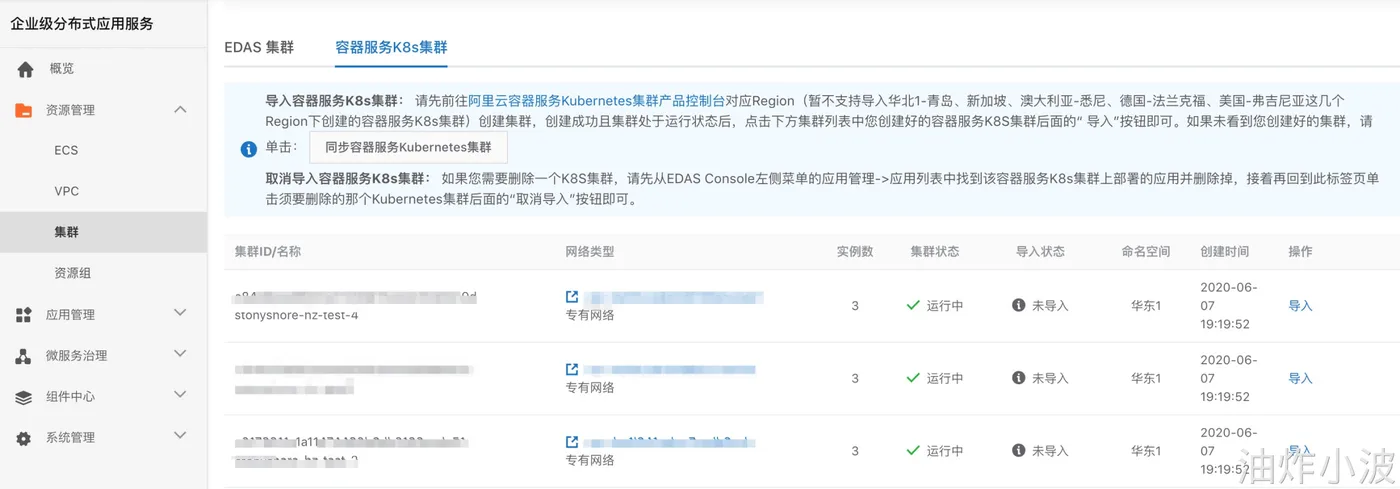Open 阿里云容器服务Kubernetes集群产品控制台 link
1400x489 pixels.
coord(596,101)
